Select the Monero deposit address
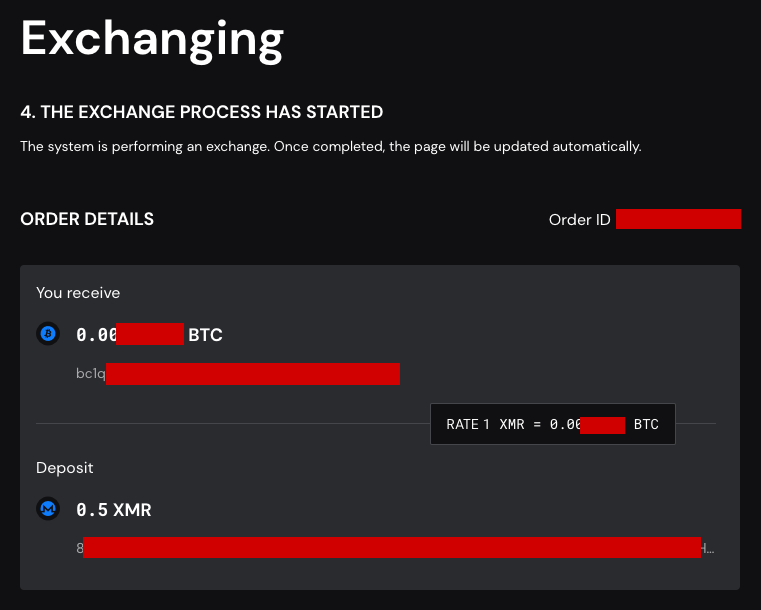The height and width of the screenshot is (610, 761). pos(395,548)
